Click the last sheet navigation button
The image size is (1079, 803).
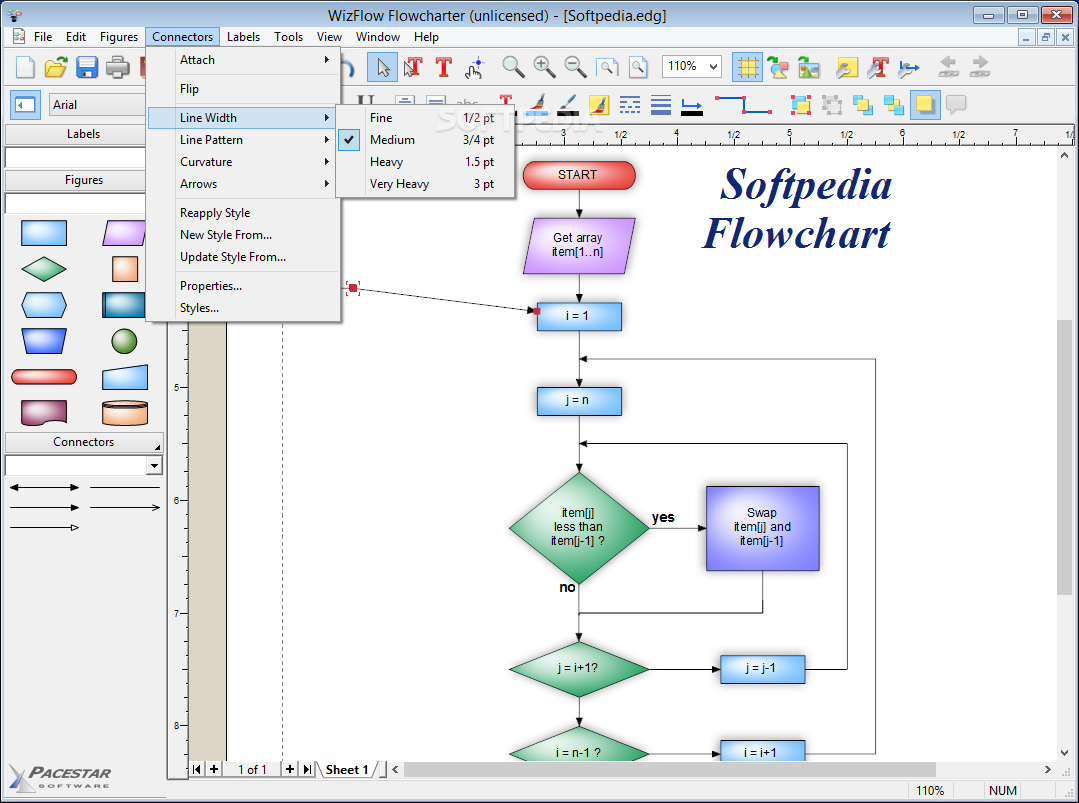click(307, 769)
